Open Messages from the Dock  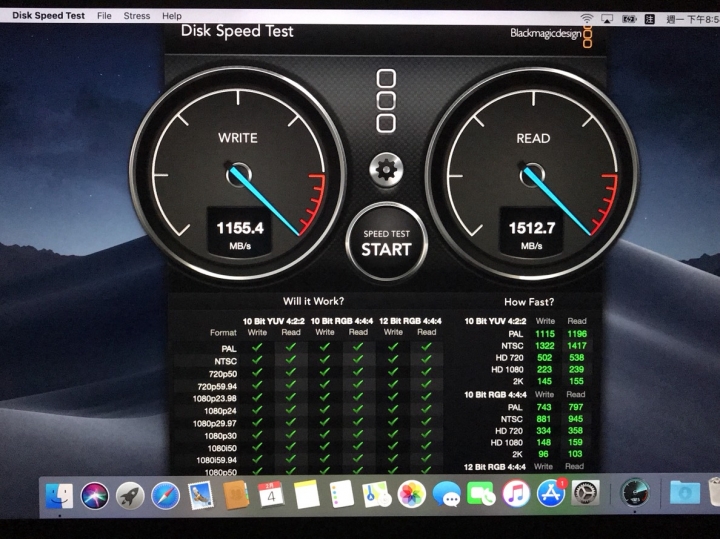[x=447, y=494]
